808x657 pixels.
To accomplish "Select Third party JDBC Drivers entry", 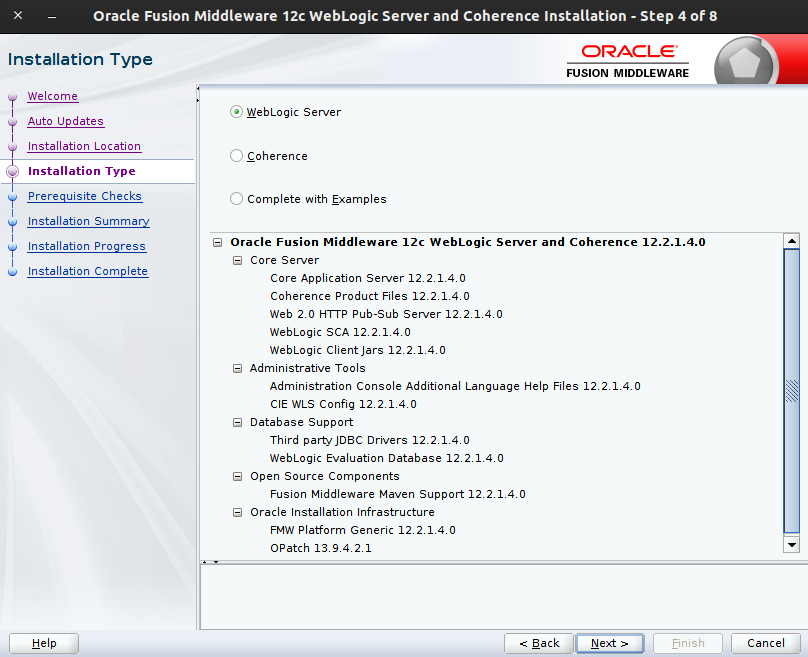I will [370, 440].
